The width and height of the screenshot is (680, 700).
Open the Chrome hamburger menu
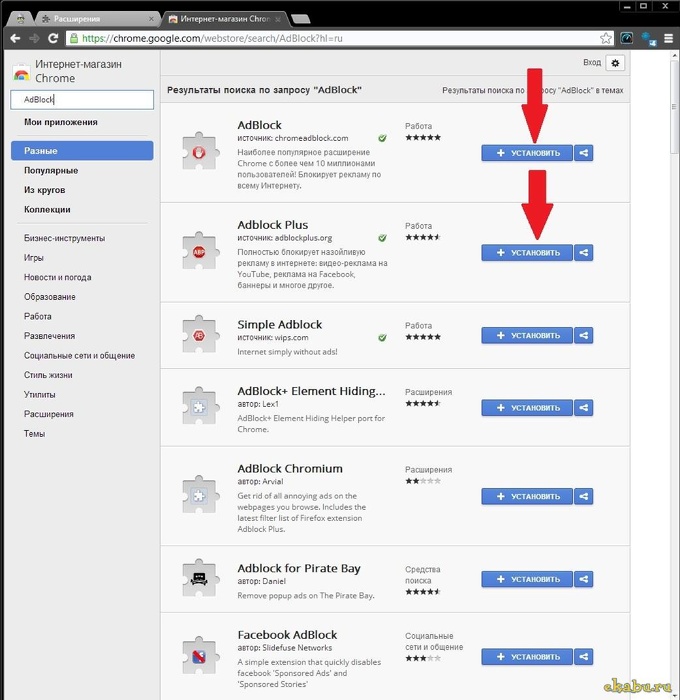click(x=668, y=38)
